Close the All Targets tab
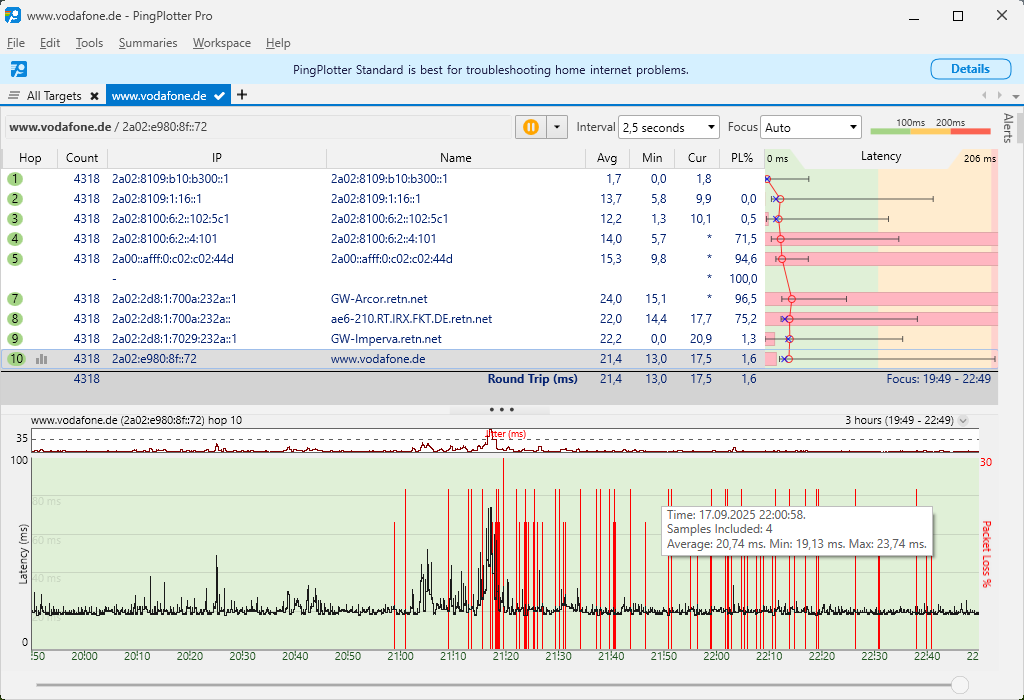 (x=94, y=96)
